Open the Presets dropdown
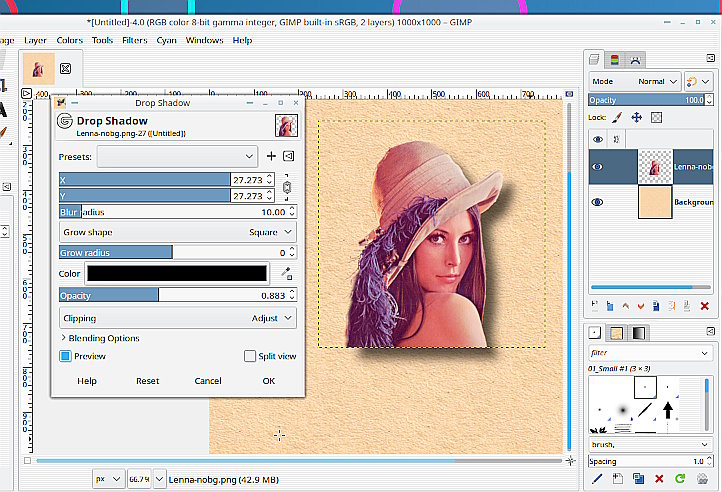This screenshot has height=492, width=722. click(177, 157)
